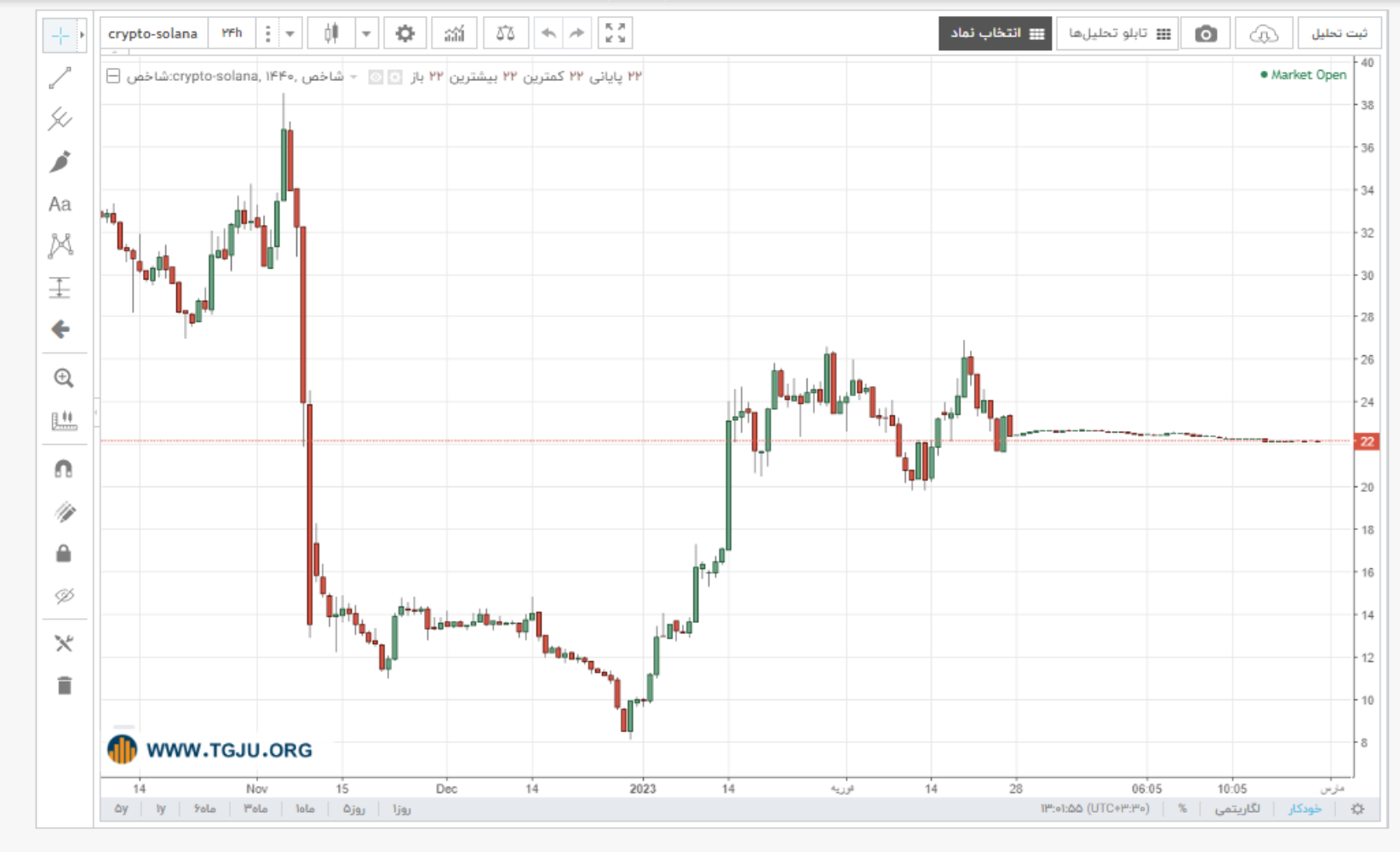Screen dimensions: 1400x852
Task: Select the back arrow marker tool
Action: pos(60,330)
